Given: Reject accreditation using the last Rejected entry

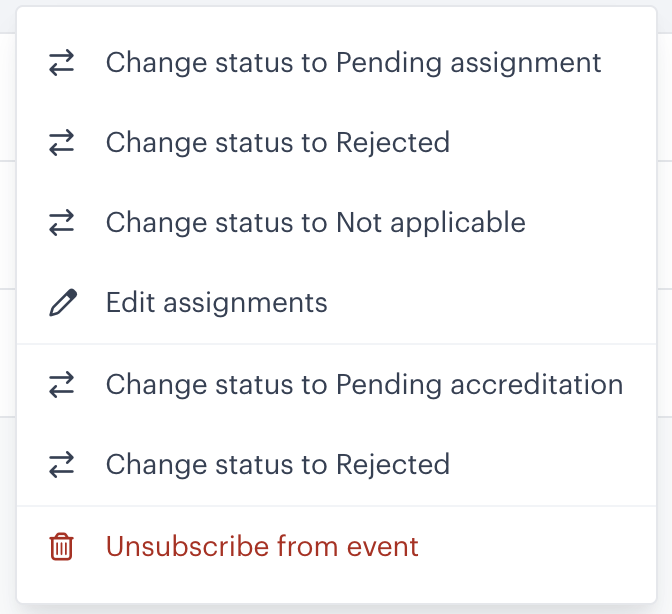Looking at the screenshot, I should 336,464.
